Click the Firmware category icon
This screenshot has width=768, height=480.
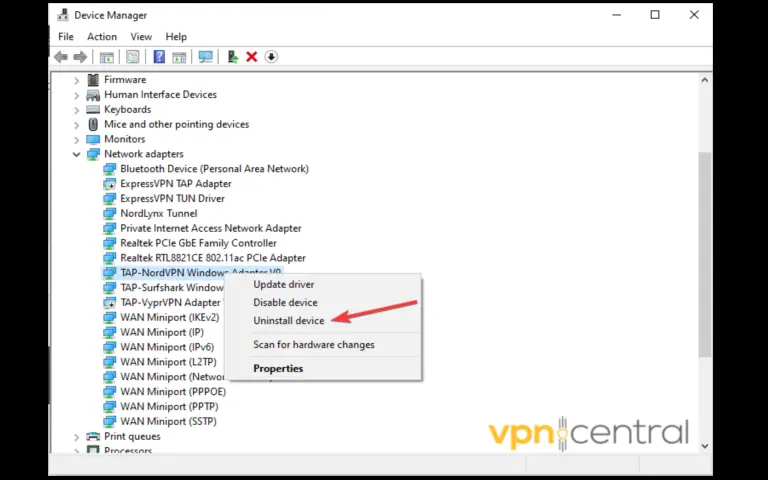pyautogui.click(x=93, y=79)
